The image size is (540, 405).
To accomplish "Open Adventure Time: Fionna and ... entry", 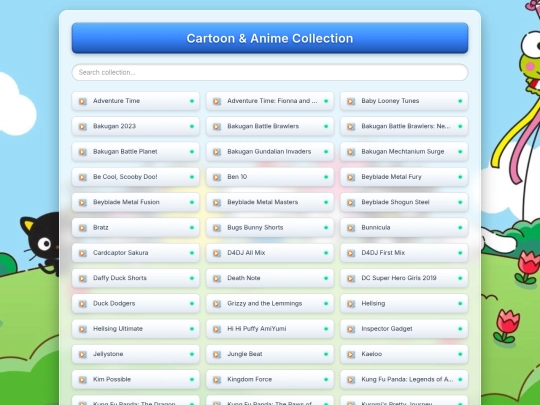I will 270,101.
